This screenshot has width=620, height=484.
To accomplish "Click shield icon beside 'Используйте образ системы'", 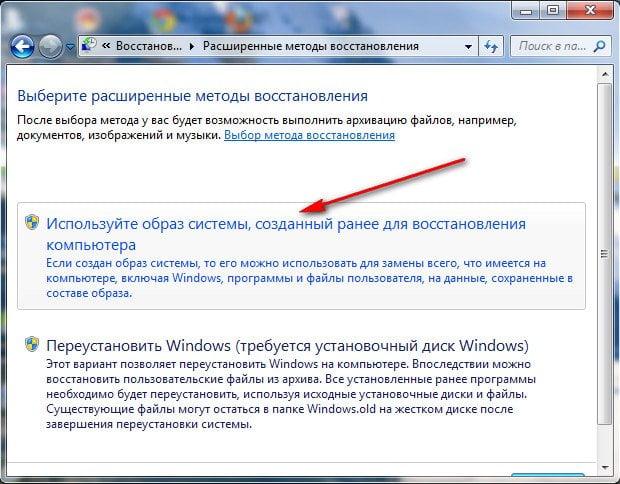I will pyautogui.click(x=32, y=224).
